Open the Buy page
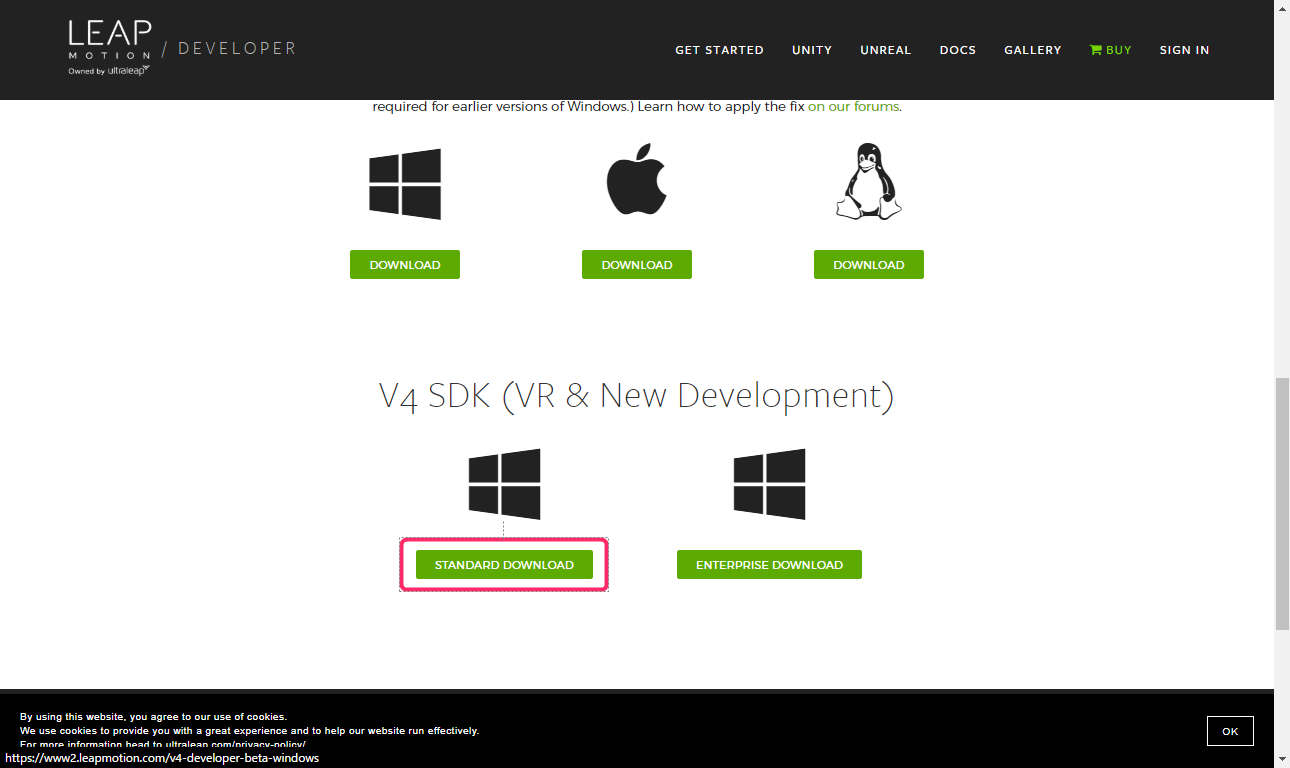The width and height of the screenshot is (1290, 768). [x=1111, y=50]
